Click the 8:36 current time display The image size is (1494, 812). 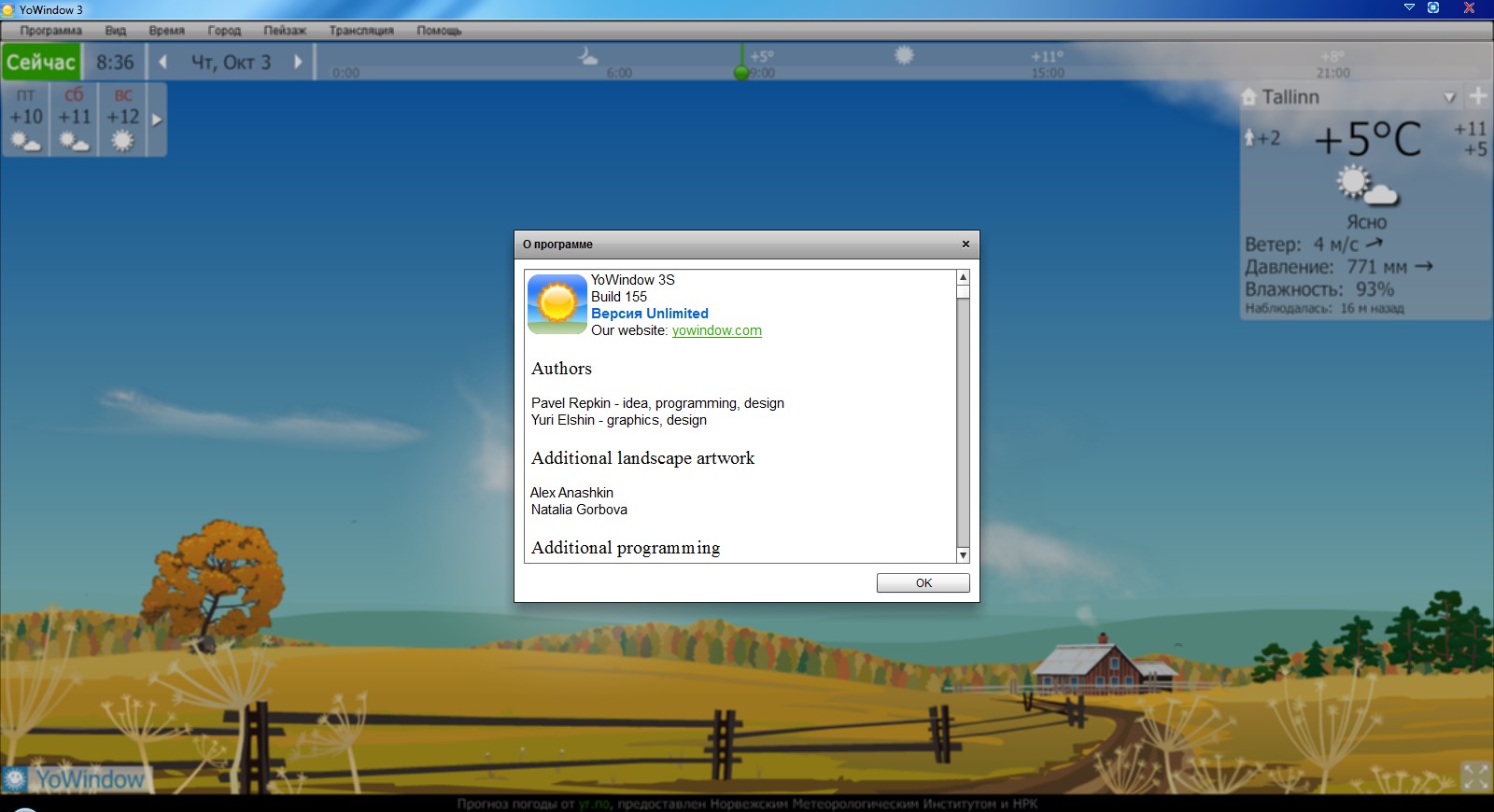tap(115, 63)
